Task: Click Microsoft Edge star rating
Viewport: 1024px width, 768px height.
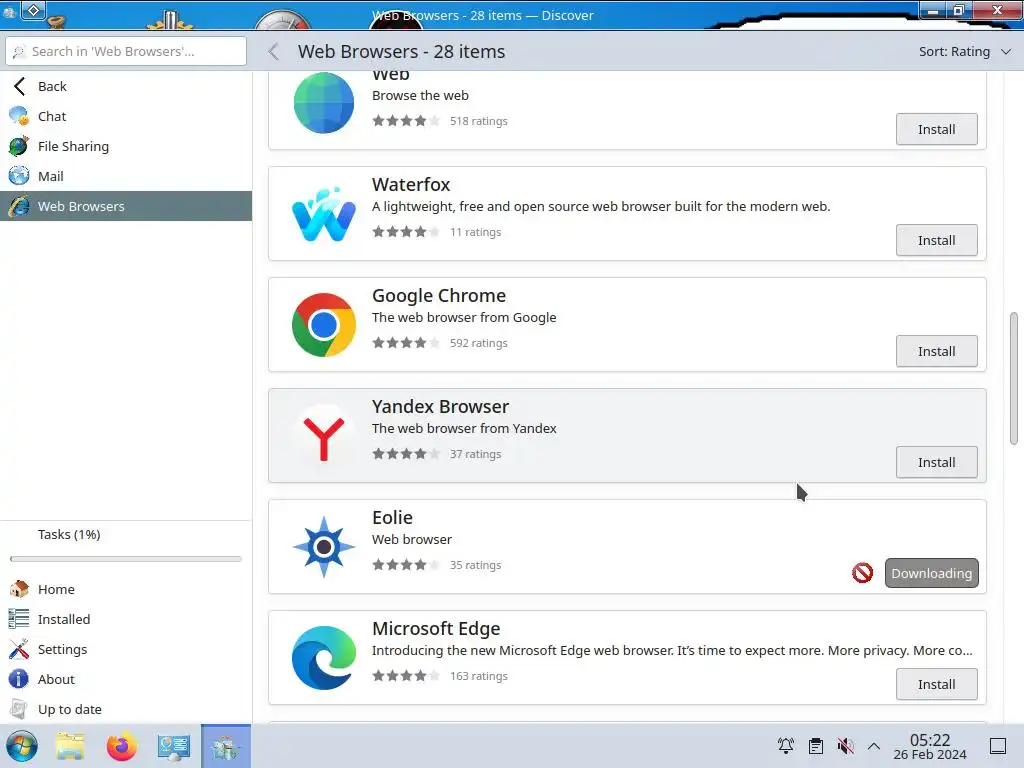Action: pyautogui.click(x=406, y=676)
